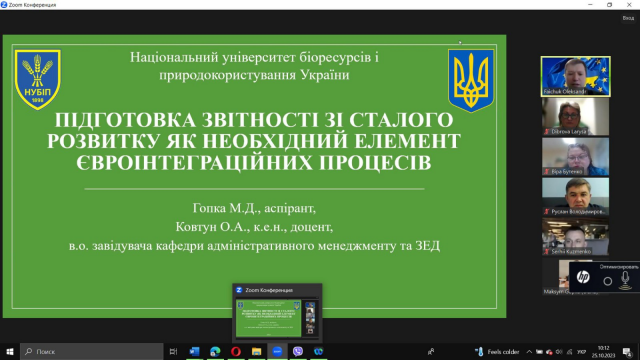640x360 pixels.
Task: Select Faichuk Oleksandr's video tile
Action: pyautogui.click(x=576, y=76)
